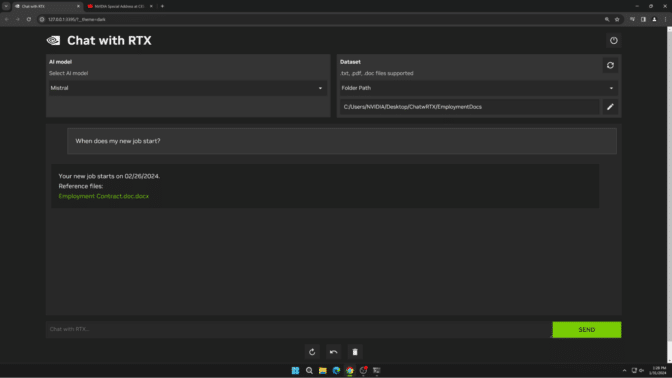The width and height of the screenshot is (672, 378).
Task: Regenerate the response with the retry icon
Action: (x=312, y=352)
